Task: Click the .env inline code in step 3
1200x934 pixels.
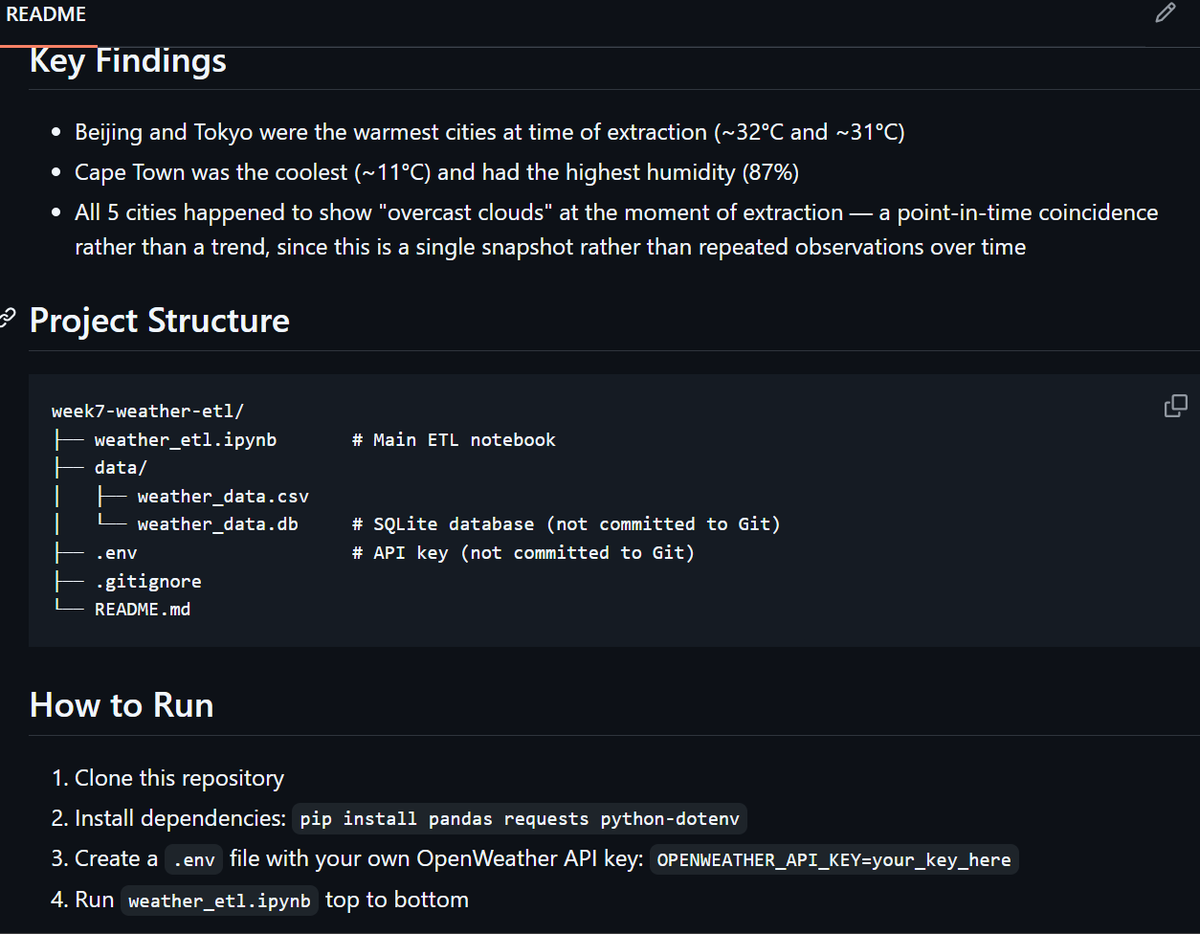Action: pos(194,860)
